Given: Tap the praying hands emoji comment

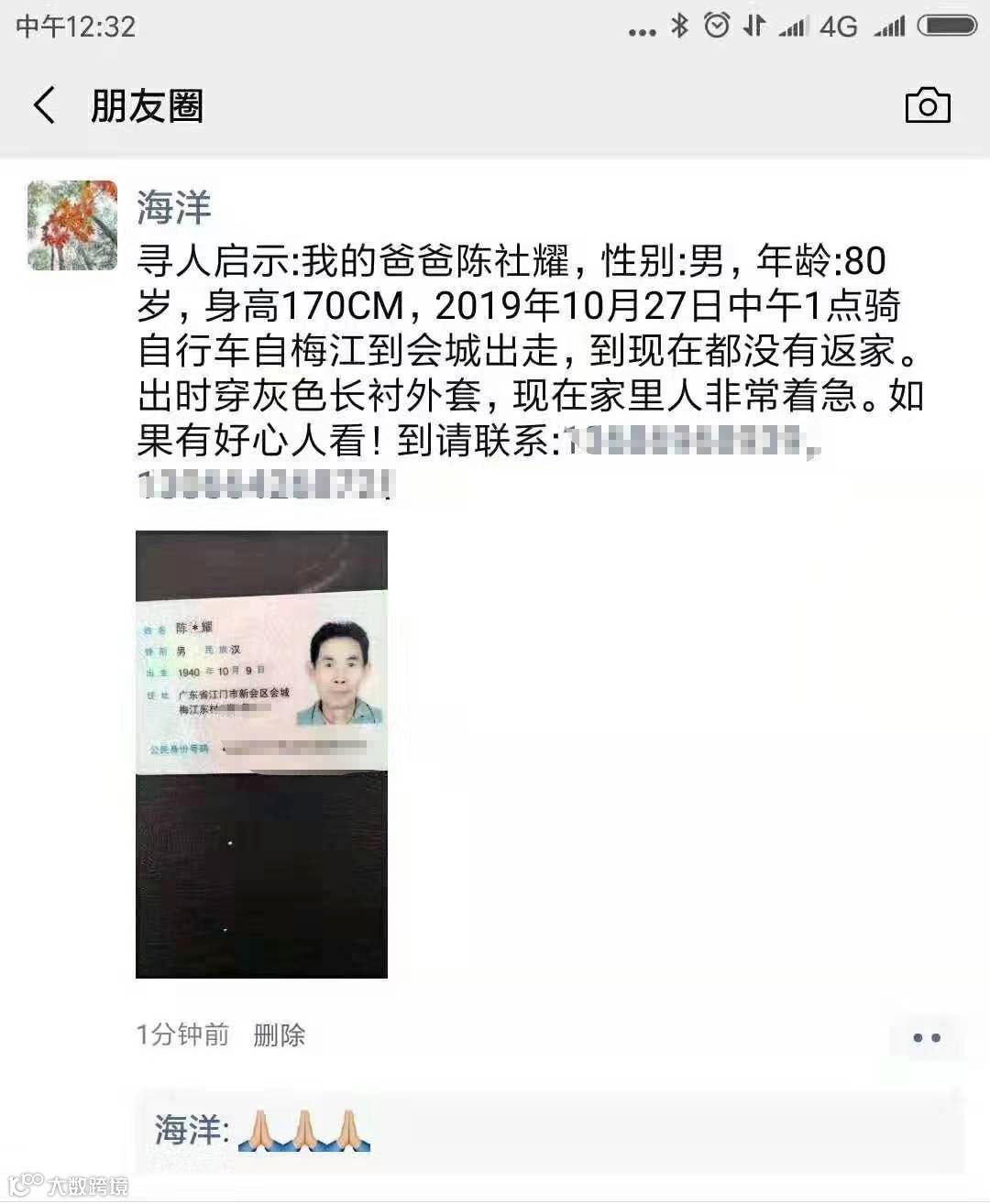Looking at the screenshot, I should click(304, 1130).
